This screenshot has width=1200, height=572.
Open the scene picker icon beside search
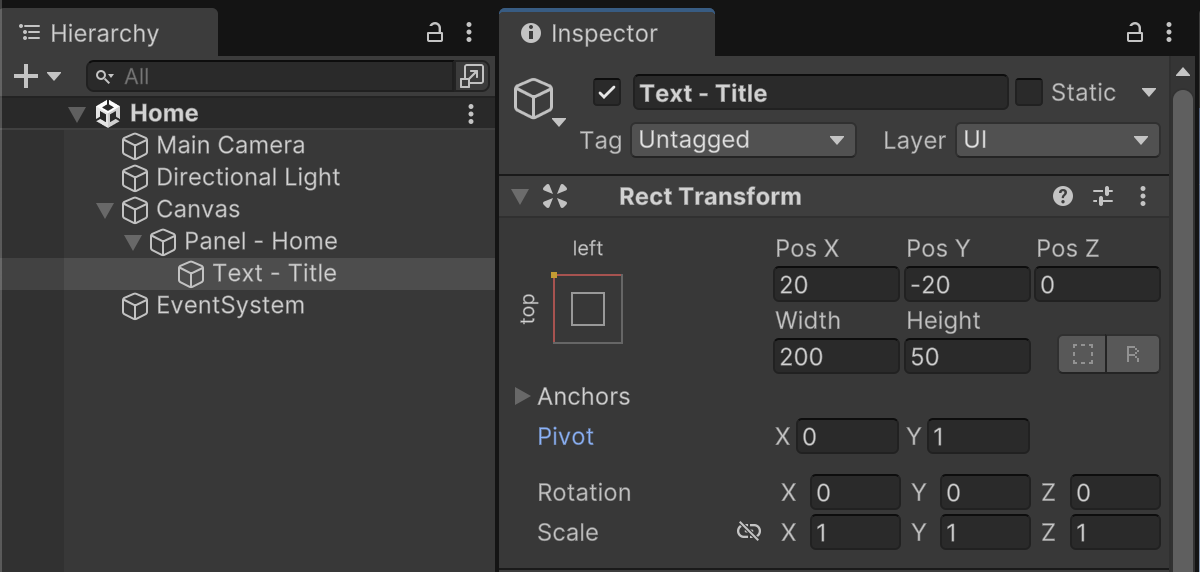pos(471,76)
